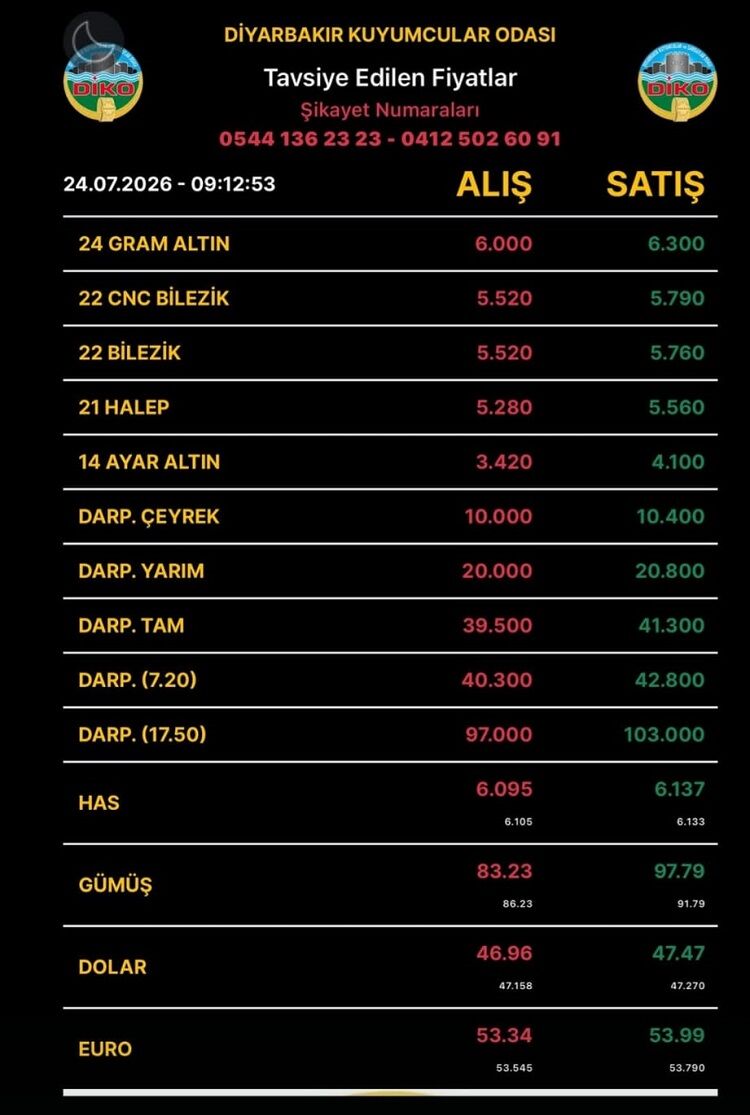Open the 24 GRAM ALTIN row
The width and height of the screenshot is (750, 1115).
tap(390, 244)
